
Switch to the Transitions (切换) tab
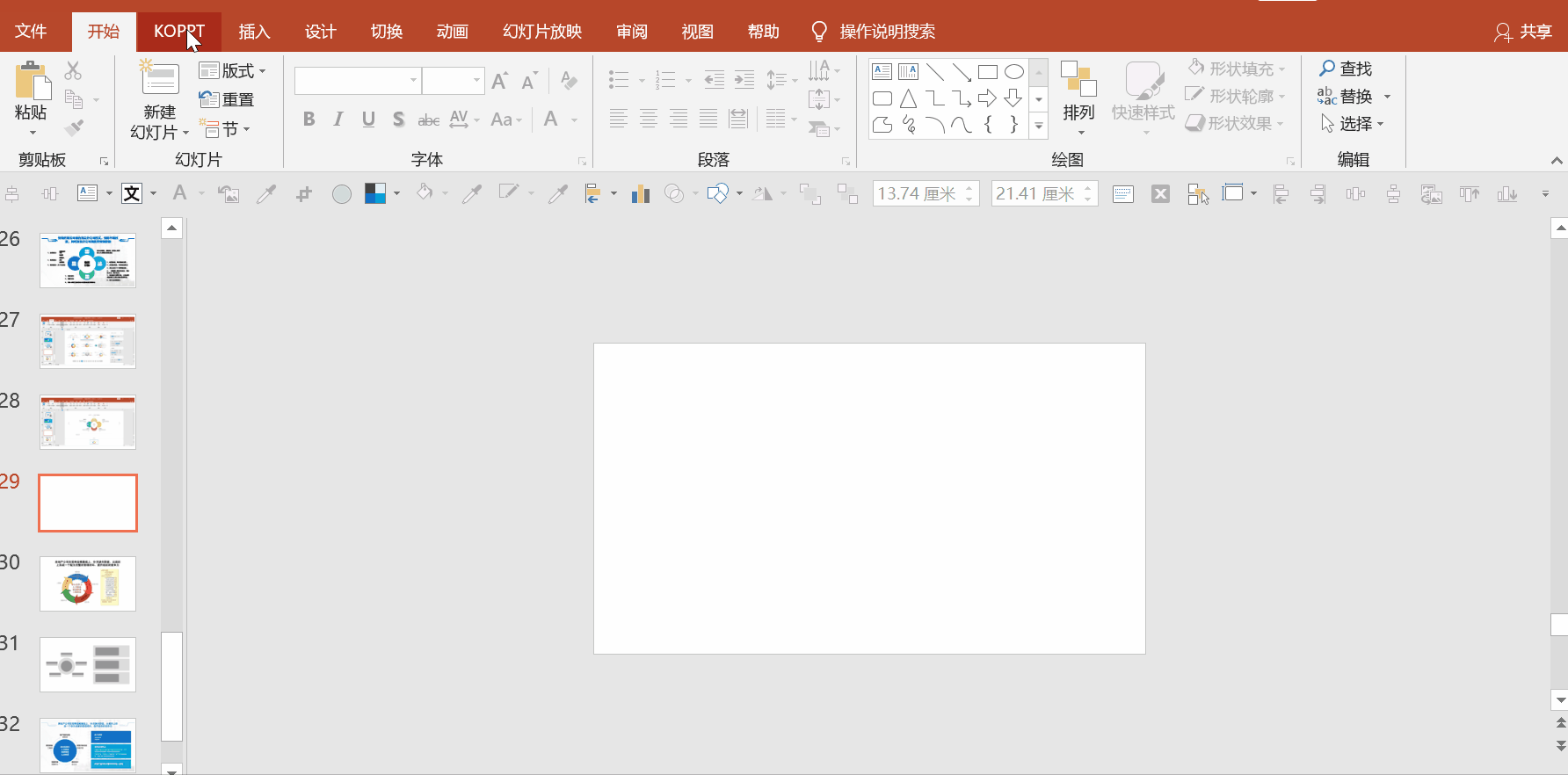386,32
